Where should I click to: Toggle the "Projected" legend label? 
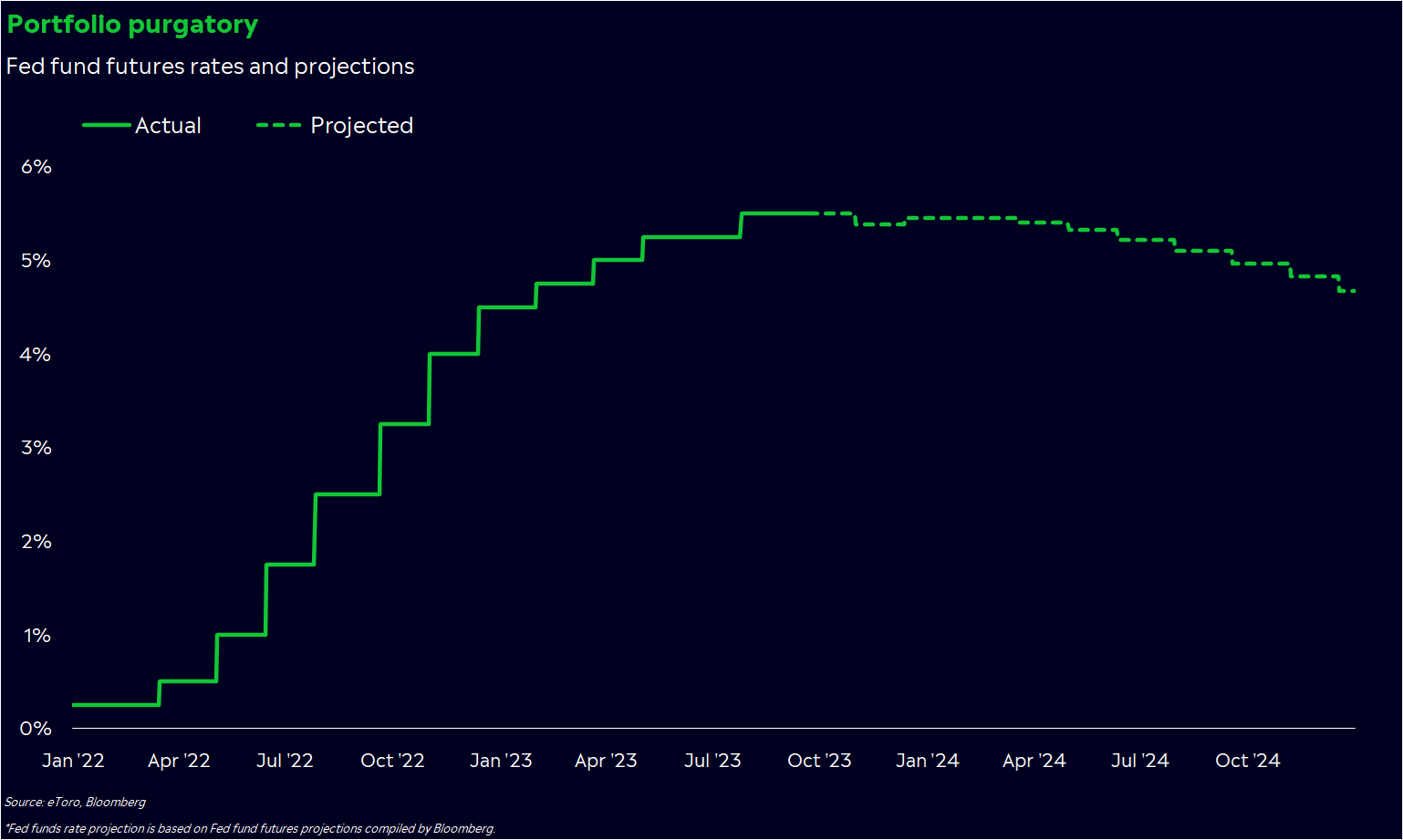pyautogui.click(x=361, y=126)
